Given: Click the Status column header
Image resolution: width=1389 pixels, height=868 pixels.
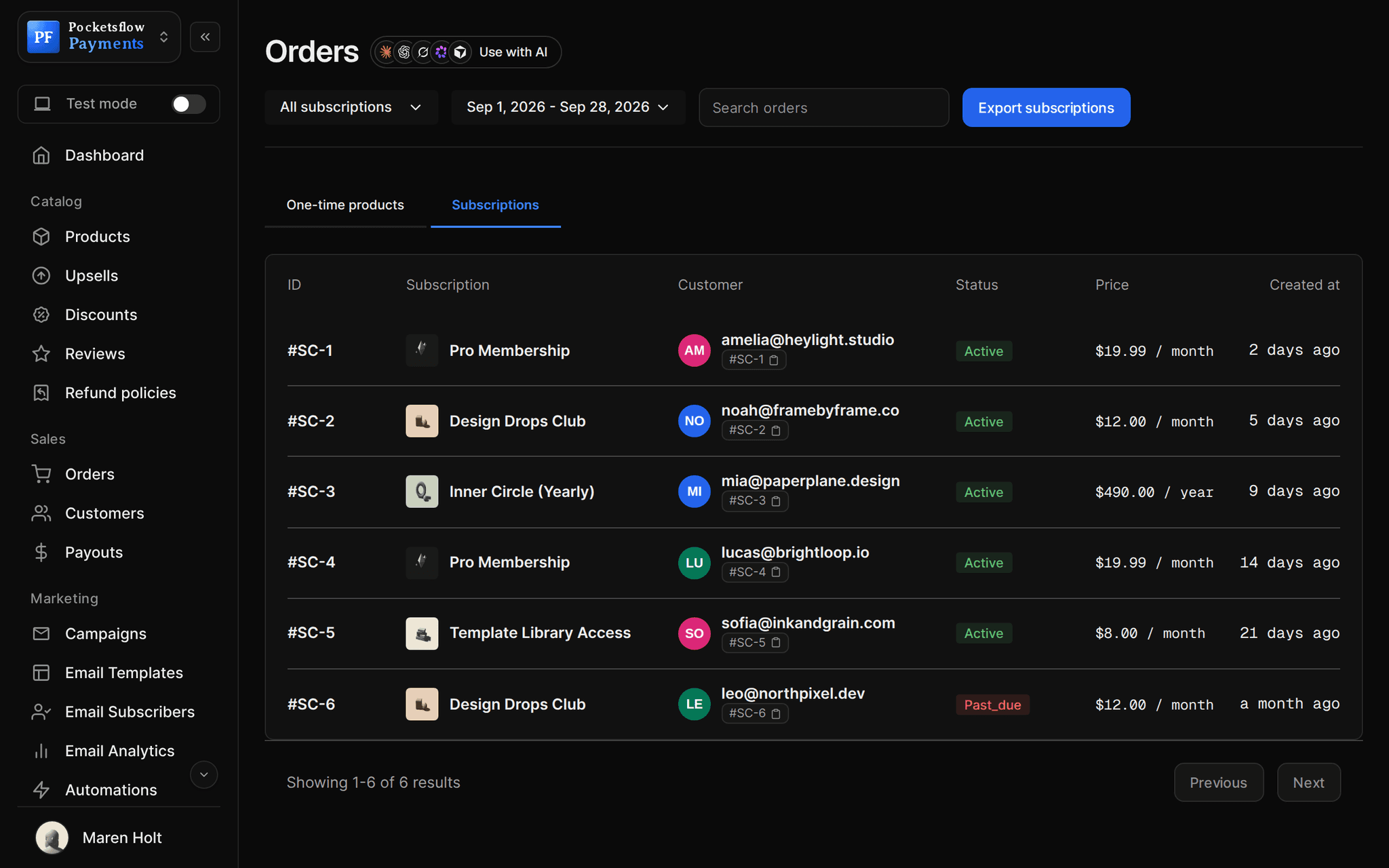Looking at the screenshot, I should coord(977,285).
